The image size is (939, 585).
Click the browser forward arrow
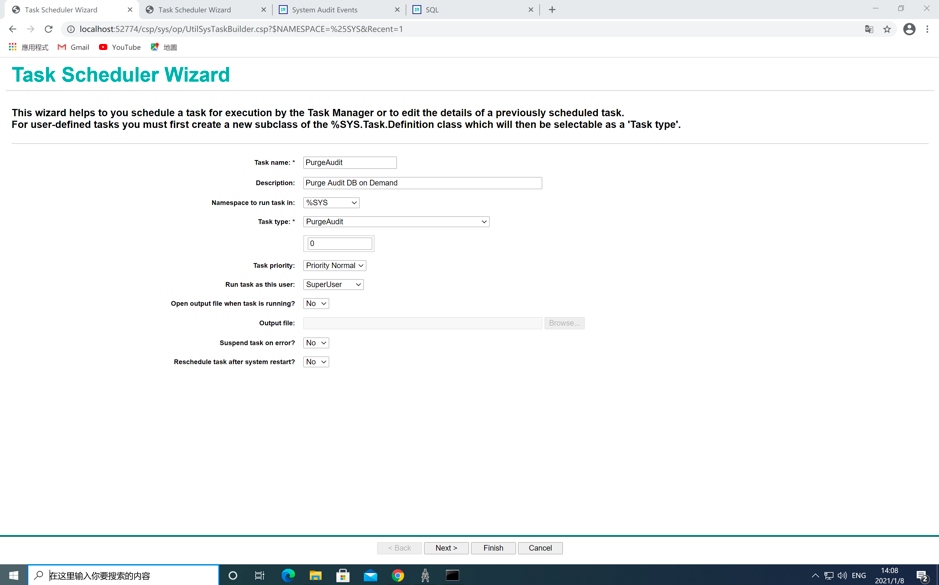point(31,29)
